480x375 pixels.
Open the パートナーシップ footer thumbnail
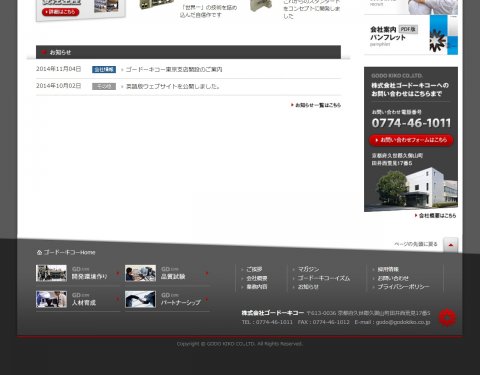(x=140, y=299)
